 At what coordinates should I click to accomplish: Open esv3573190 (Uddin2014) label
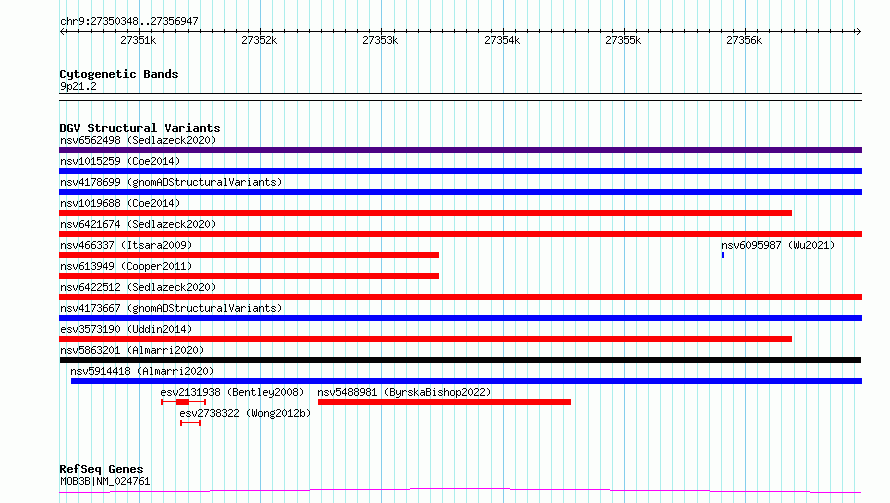[126, 329]
